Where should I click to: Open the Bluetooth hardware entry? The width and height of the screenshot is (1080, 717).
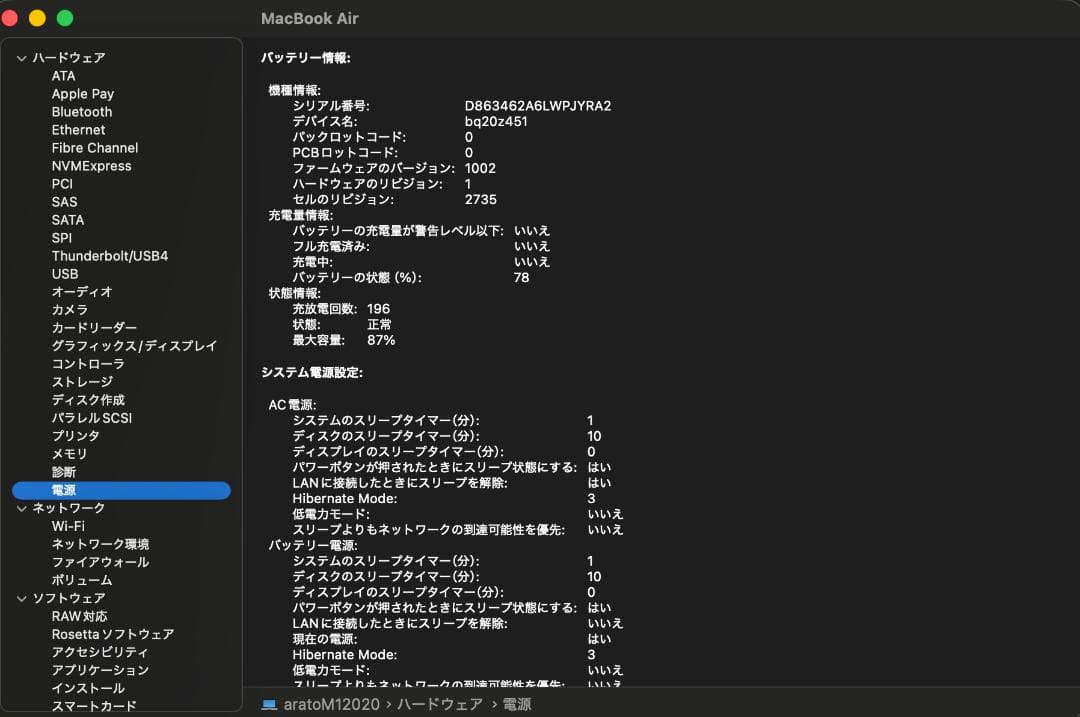coord(81,112)
